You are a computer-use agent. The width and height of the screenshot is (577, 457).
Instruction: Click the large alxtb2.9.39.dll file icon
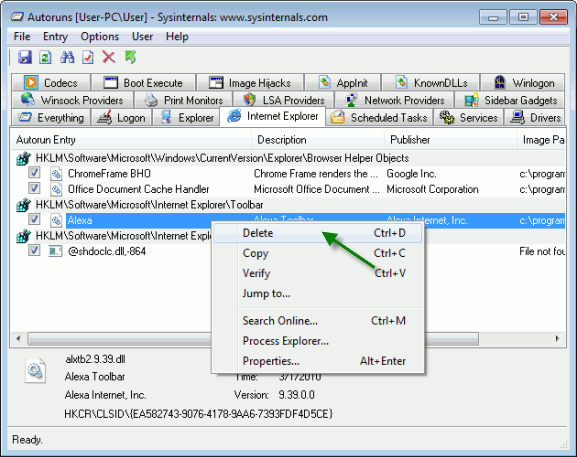point(35,371)
